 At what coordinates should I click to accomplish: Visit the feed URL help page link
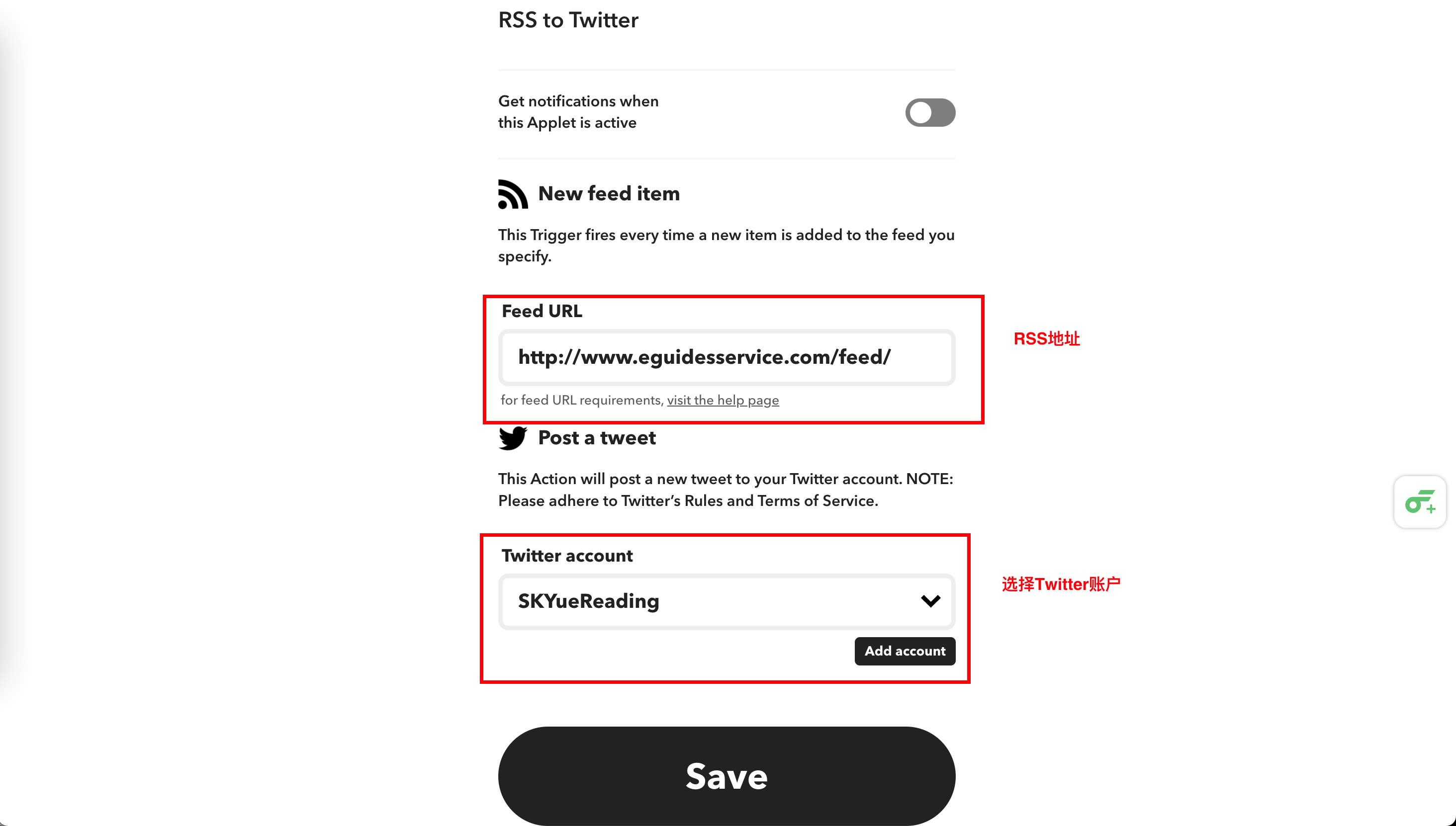[x=723, y=400]
